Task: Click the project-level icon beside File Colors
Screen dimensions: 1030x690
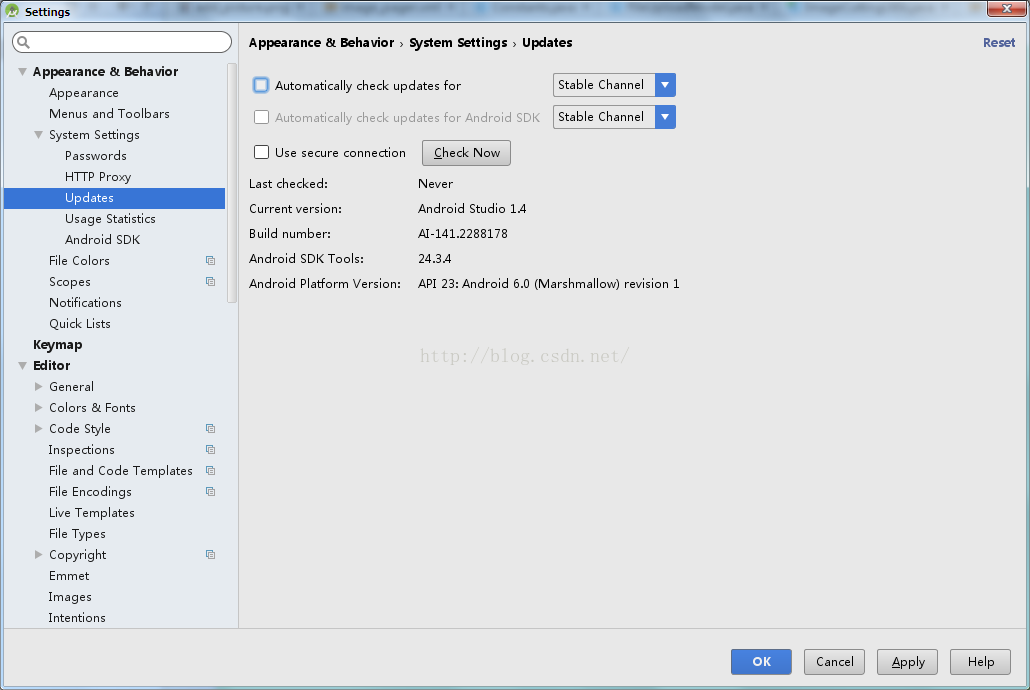Action: [x=210, y=261]
